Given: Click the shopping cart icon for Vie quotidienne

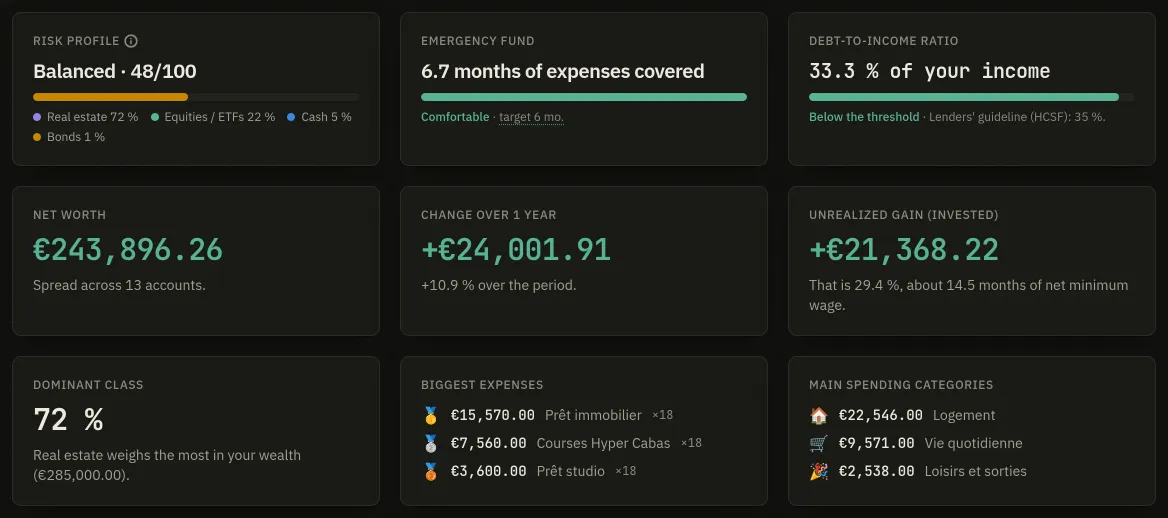Looking at the screenshot, I should pyautogui.click(x=818, y=443).
